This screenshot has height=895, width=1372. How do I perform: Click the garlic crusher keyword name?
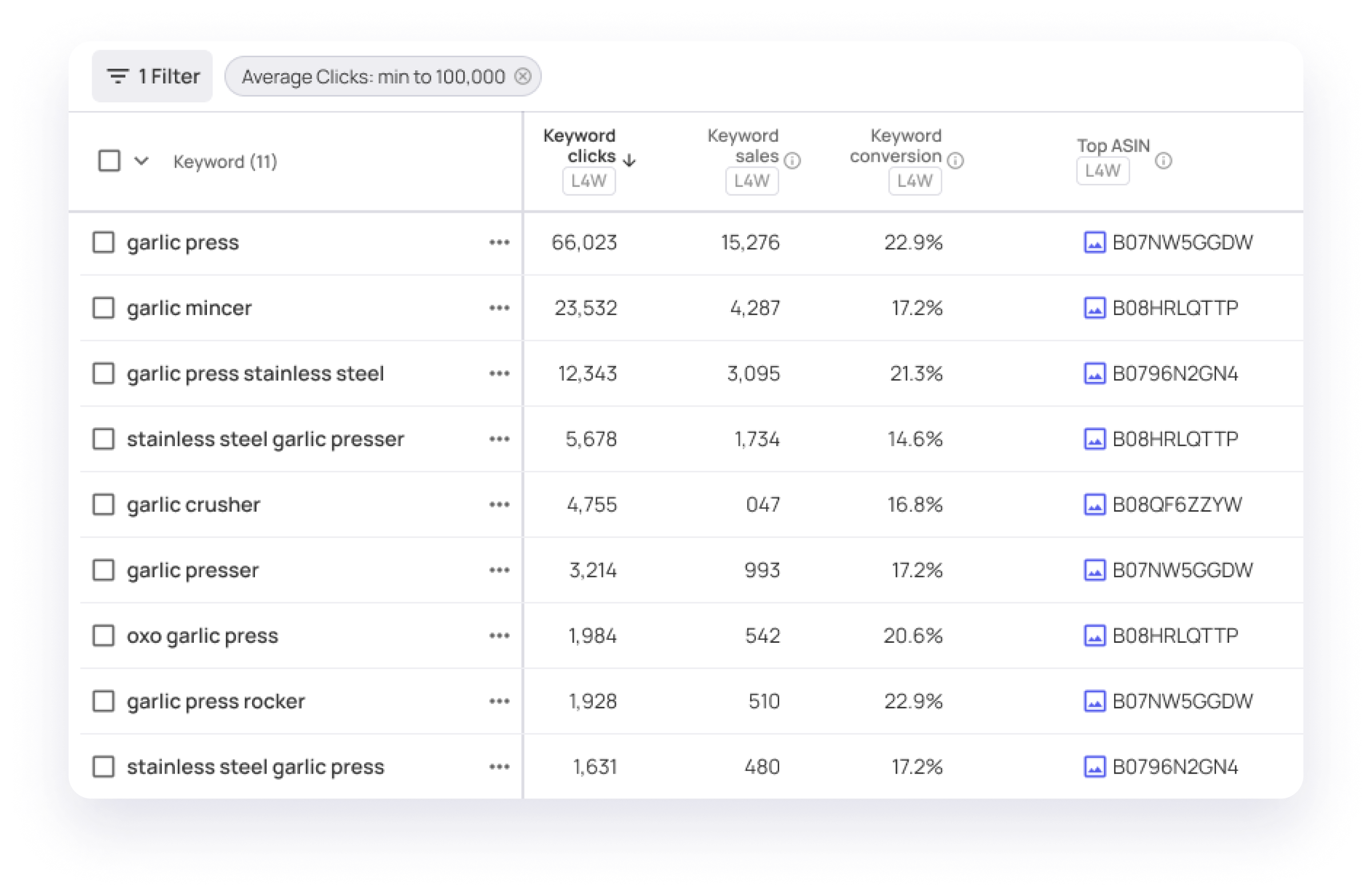(x=194, y=504)
